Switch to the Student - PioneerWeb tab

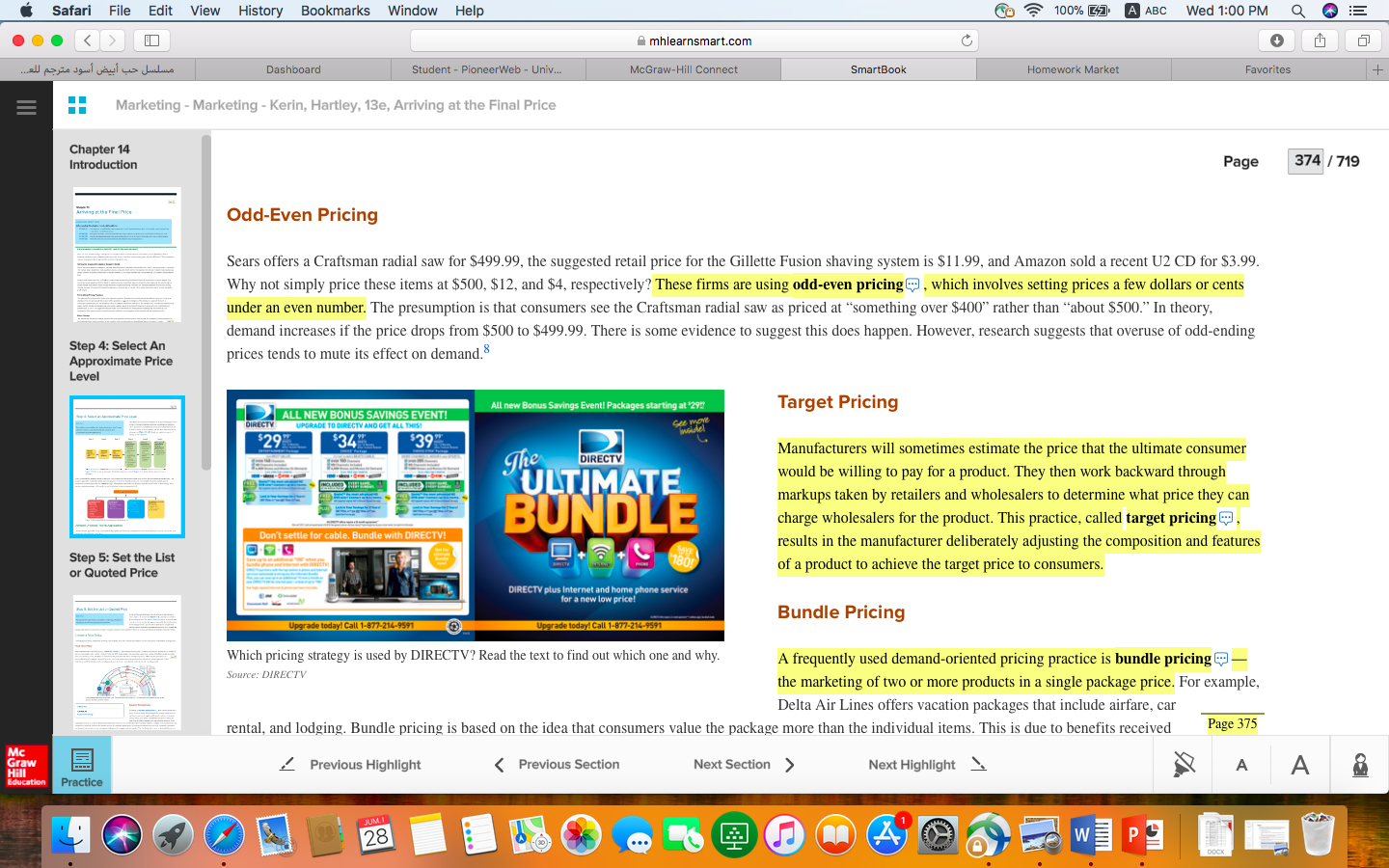(487, 69)
